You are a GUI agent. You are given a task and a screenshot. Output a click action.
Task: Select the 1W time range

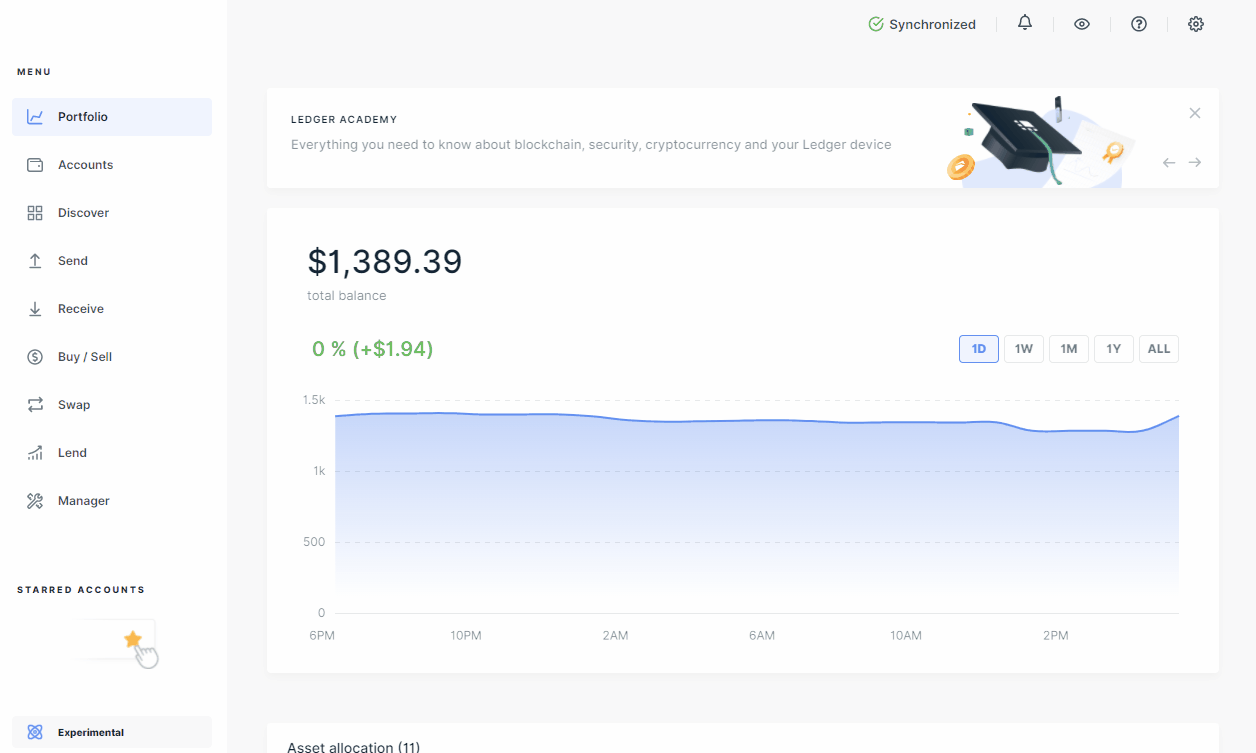pos(1023,348)
